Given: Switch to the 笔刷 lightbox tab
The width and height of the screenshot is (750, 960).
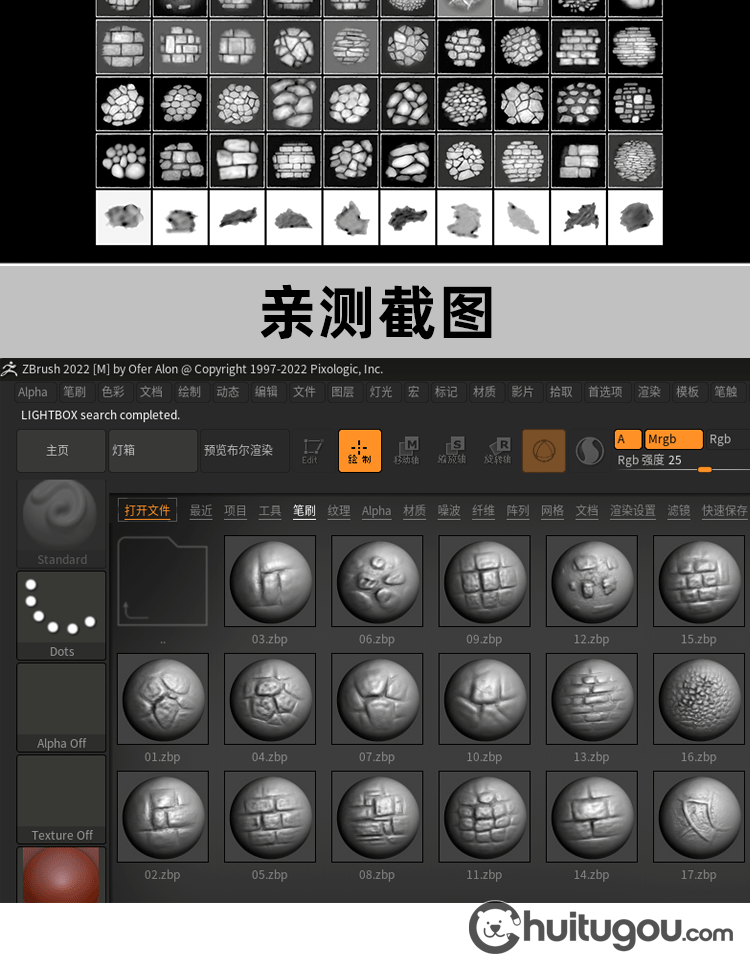Looking at the screenshot, I should click(304, 511).
